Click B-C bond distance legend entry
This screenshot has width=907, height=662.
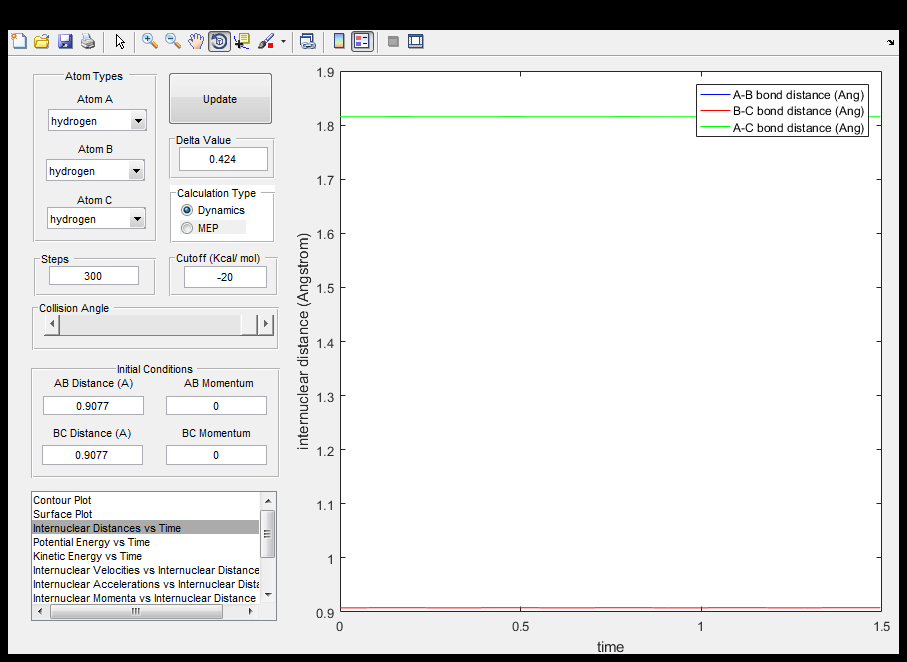click(x=782, y=111)
